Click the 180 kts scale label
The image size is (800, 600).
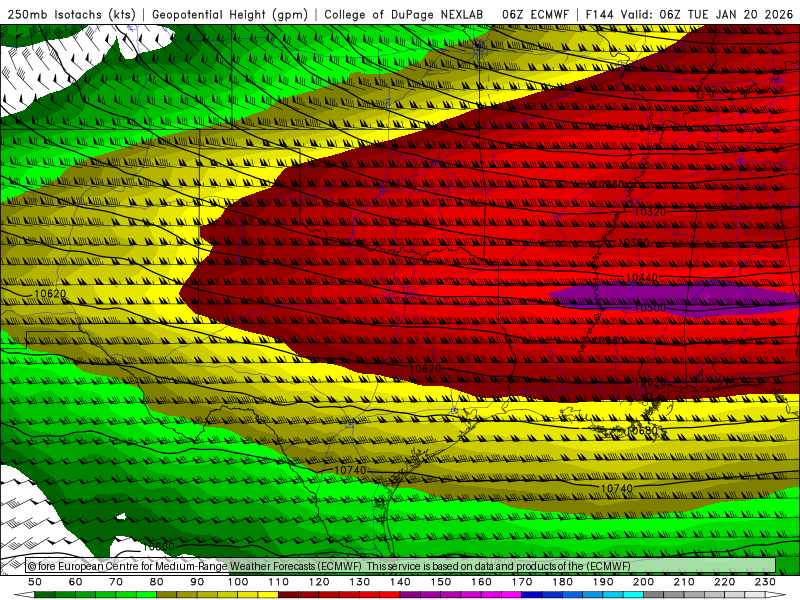[x=562, y=582]
